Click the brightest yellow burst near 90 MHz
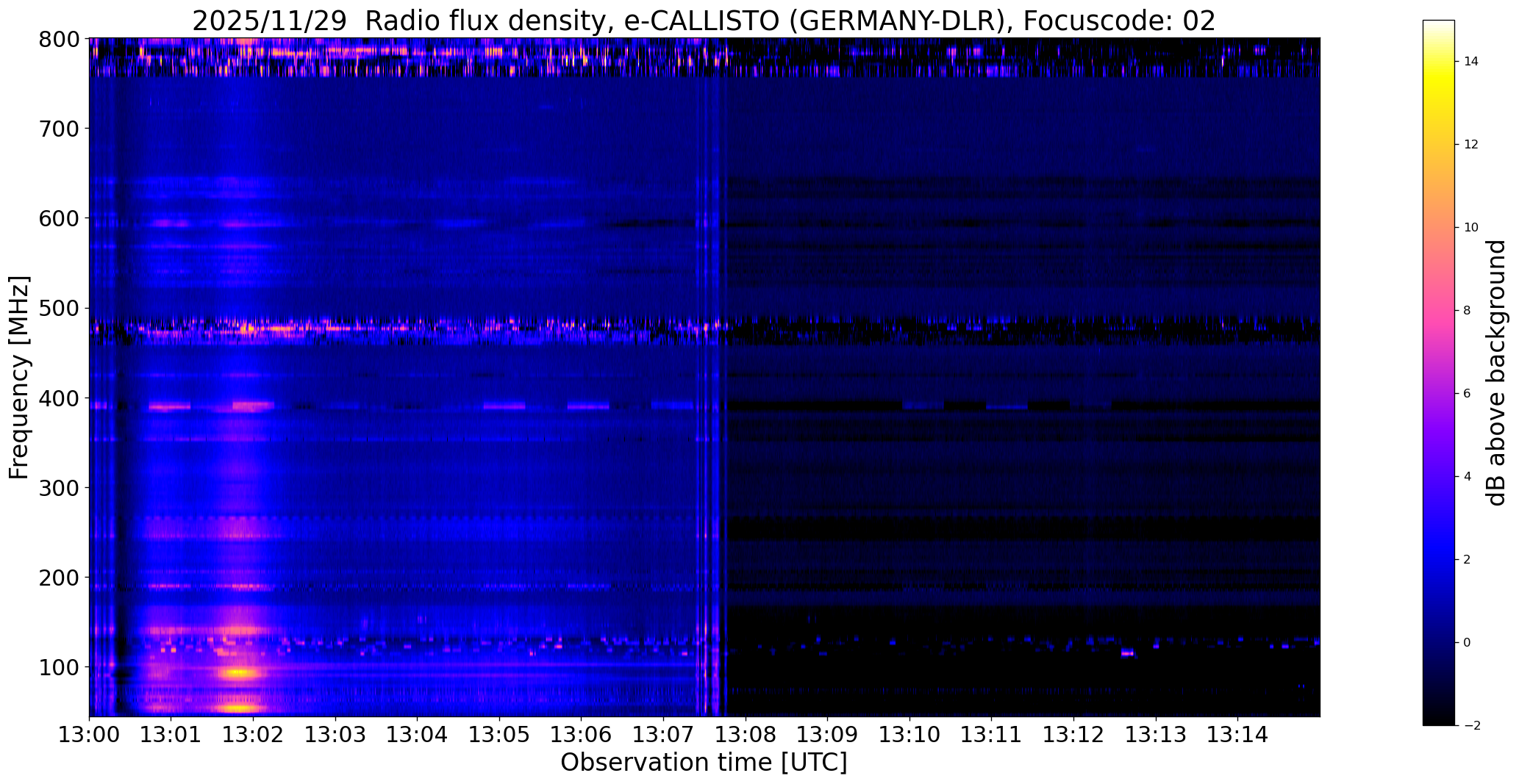1519x784 pixels. (x=239, y=672)
